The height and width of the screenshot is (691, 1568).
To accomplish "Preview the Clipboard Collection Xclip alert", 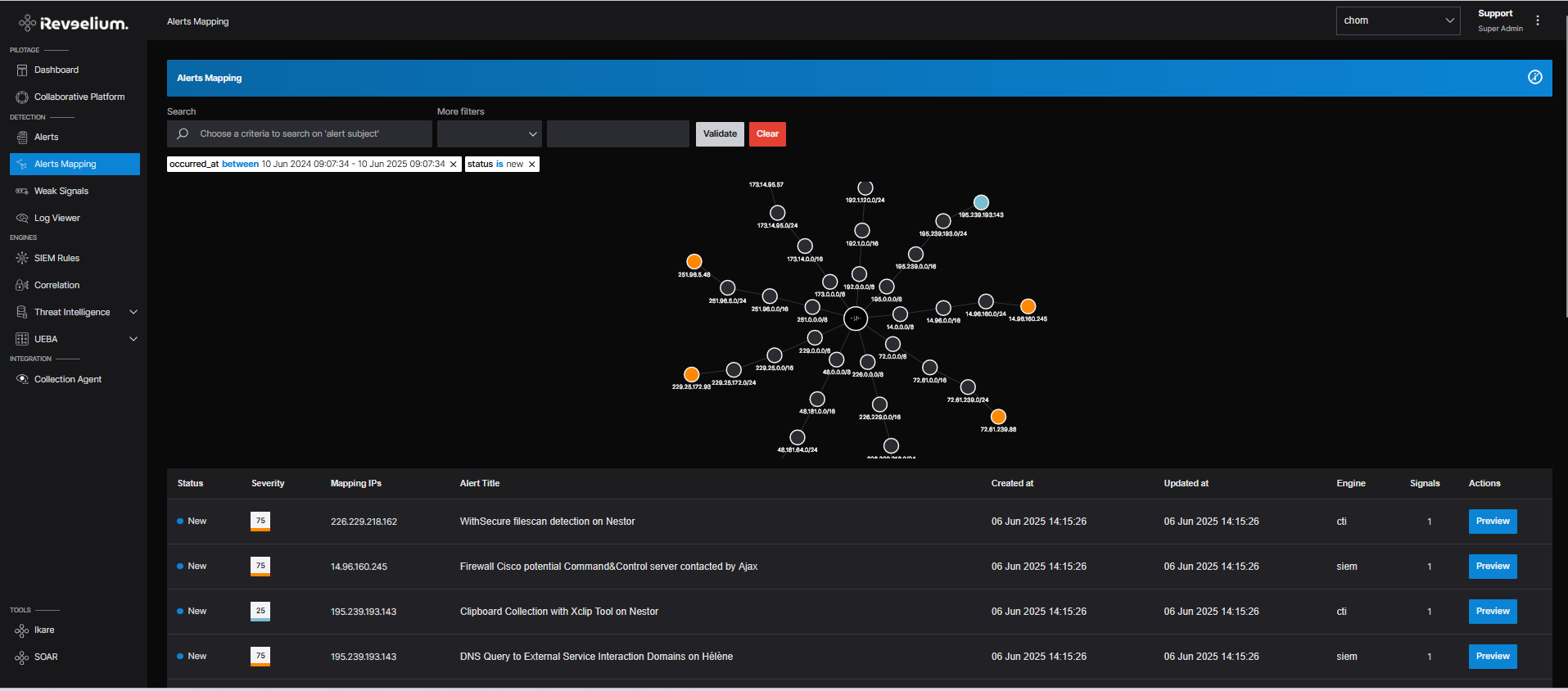I will coord(1493,612).
